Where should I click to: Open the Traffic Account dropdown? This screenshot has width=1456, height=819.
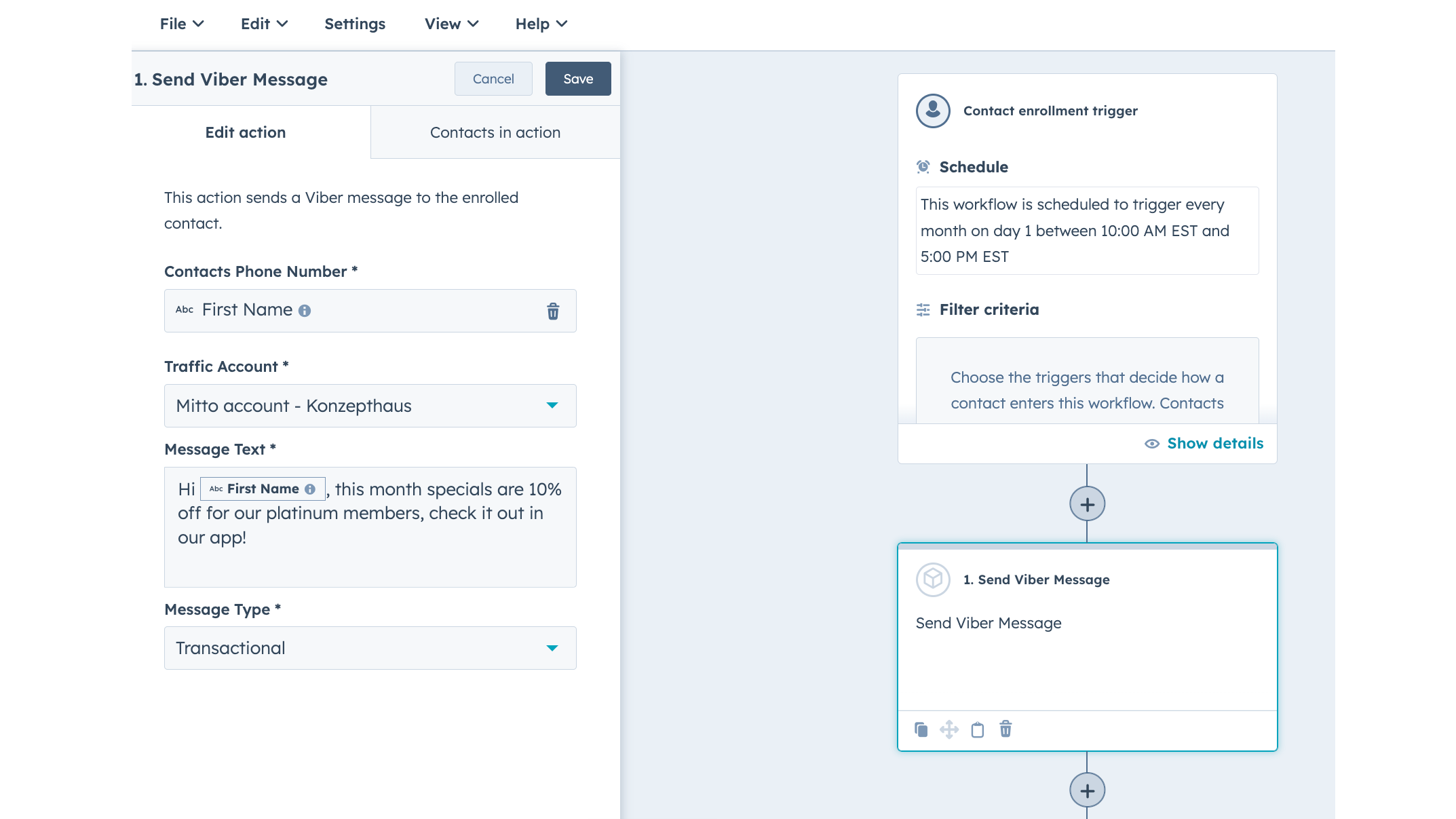point(370,406)
